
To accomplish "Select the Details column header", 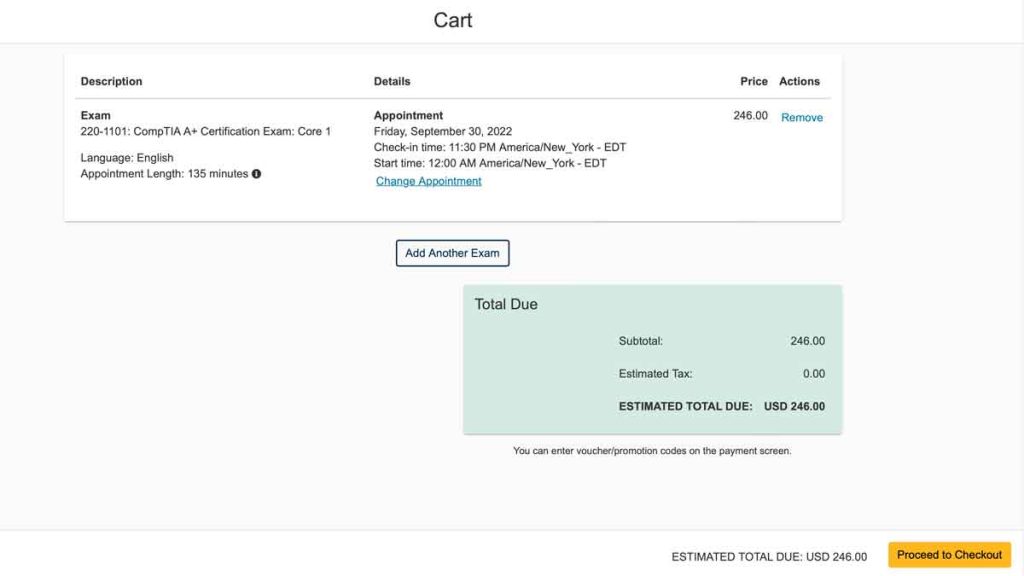I will coord(392,81).
